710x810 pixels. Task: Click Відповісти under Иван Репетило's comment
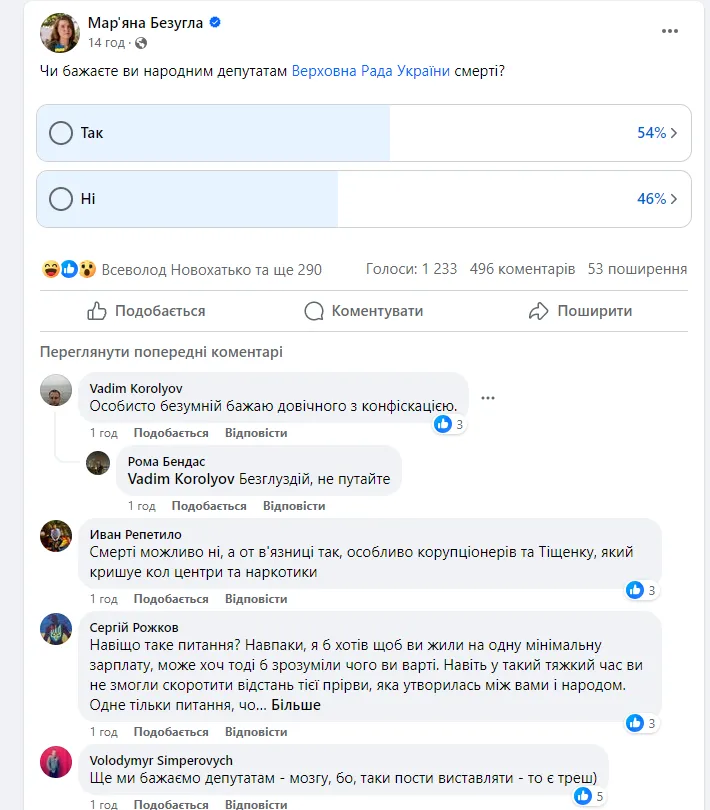click(x=256, y=599)
